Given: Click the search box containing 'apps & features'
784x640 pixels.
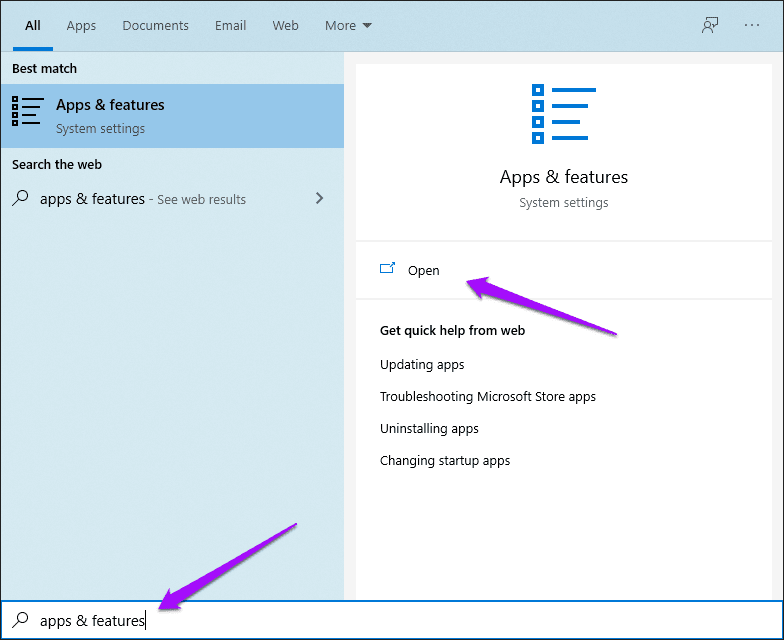Looking at the screenshot, I should (392, 620).
